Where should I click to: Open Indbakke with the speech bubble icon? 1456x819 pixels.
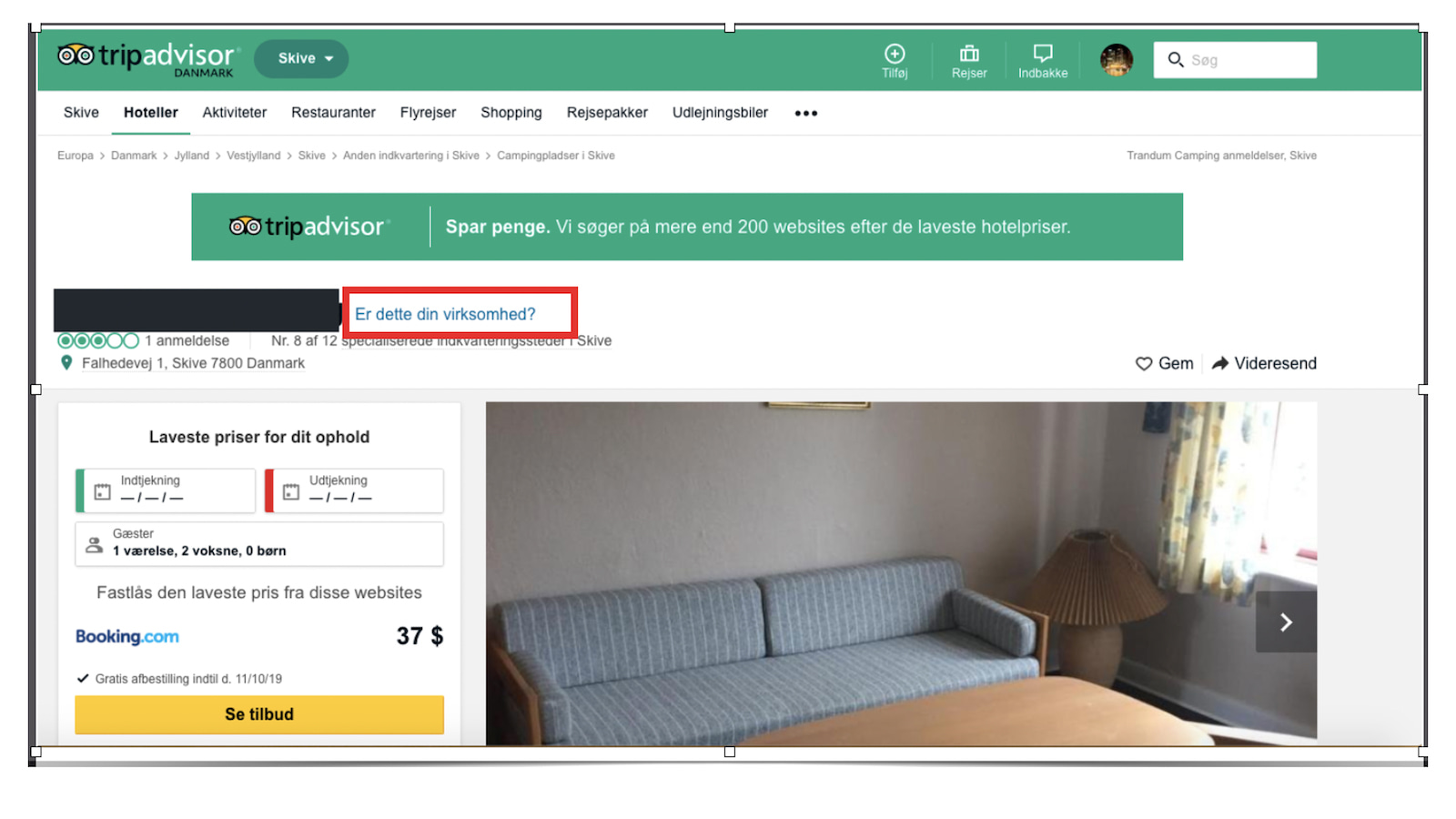pyautogui.click(x=1042, y=53)
